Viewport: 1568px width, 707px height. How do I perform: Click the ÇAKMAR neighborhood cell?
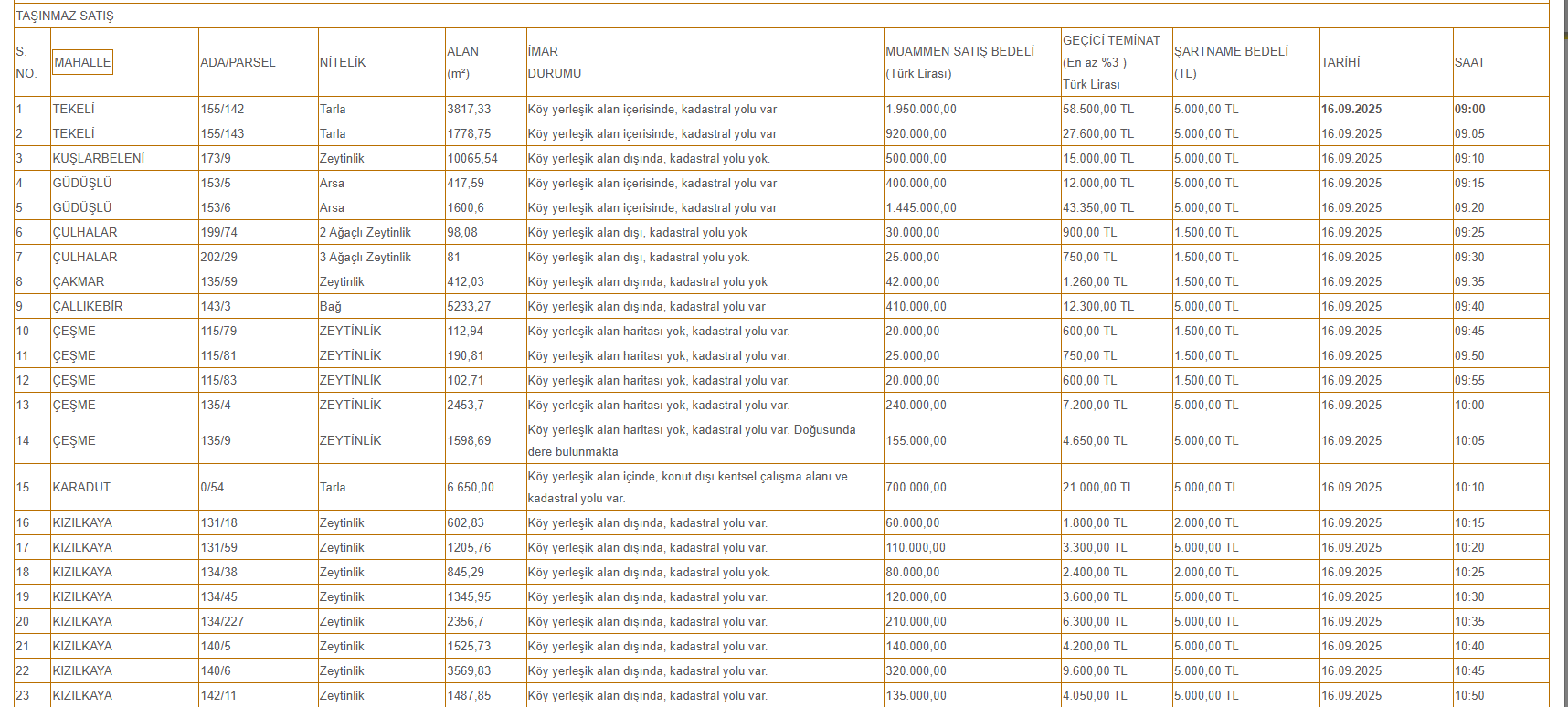pyautogui.click(x=79, y=281)
